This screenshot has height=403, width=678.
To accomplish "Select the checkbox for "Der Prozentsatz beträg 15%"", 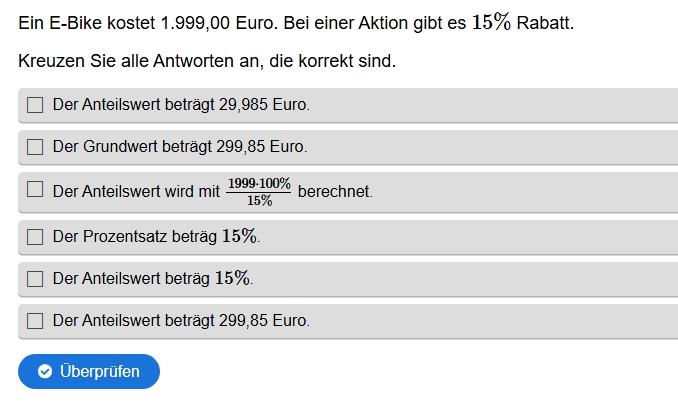I will 35,237.
